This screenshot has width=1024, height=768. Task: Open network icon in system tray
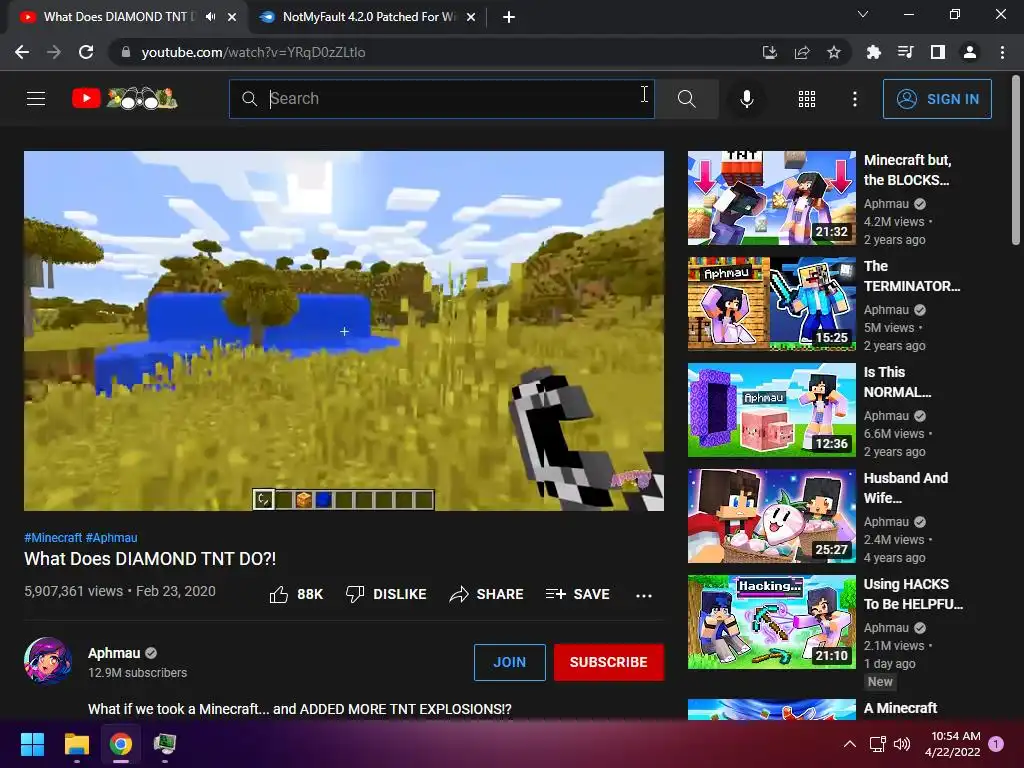(878, 744)
